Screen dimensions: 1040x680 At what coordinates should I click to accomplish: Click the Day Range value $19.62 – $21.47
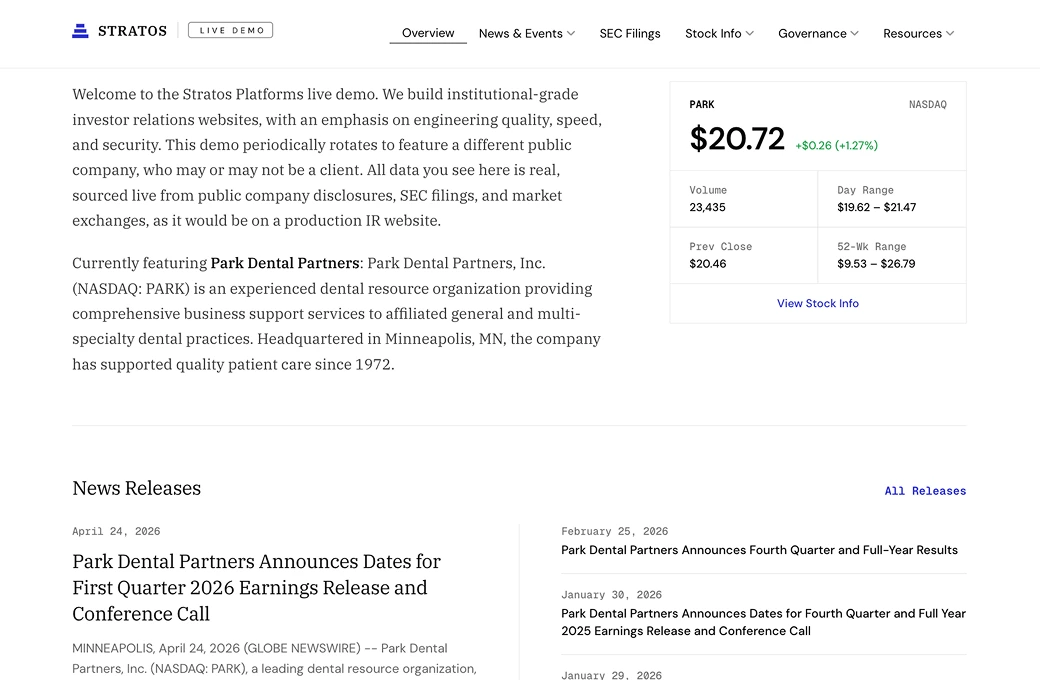tap(876, 207)
